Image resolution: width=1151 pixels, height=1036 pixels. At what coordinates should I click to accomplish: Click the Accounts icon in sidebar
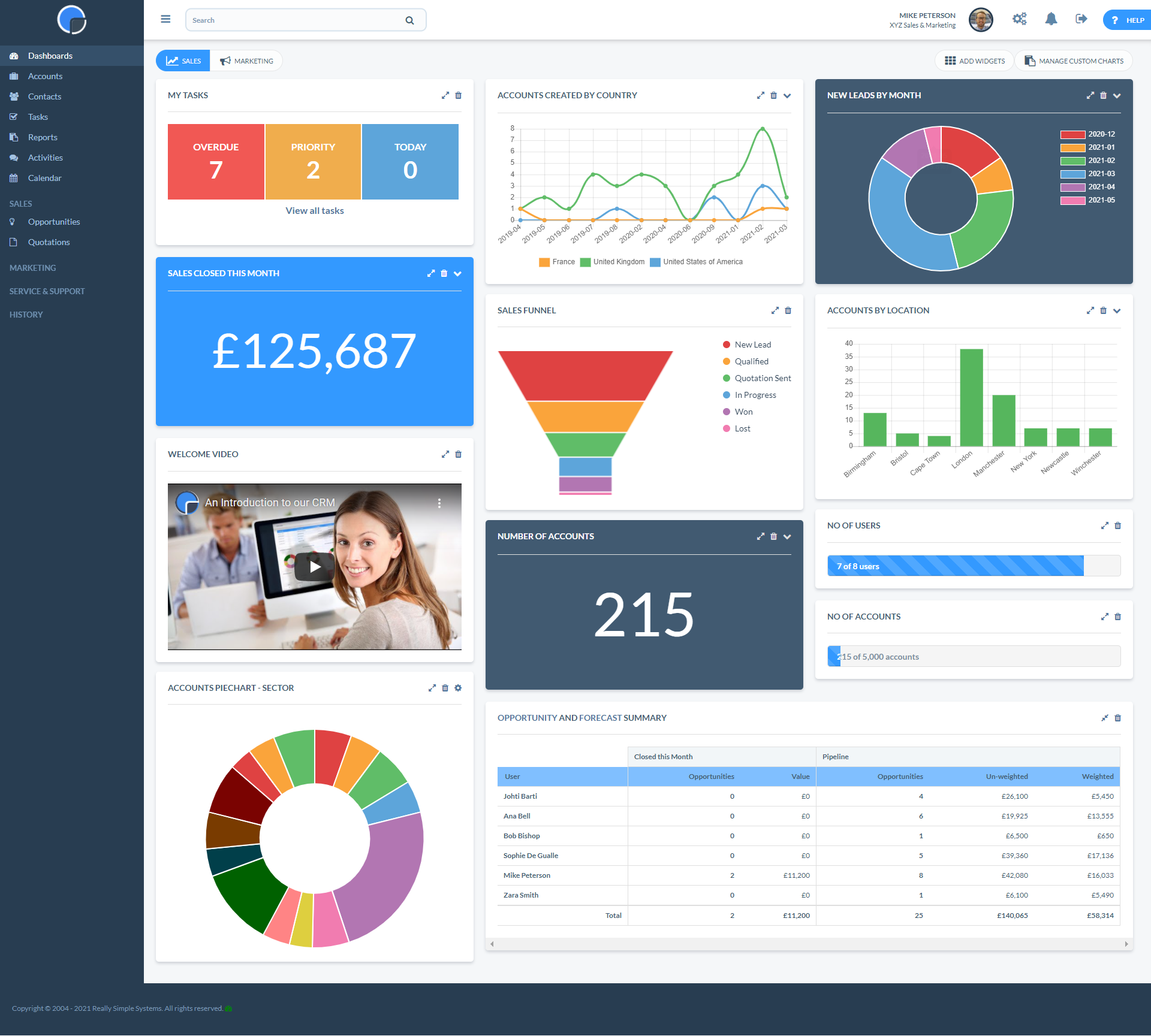[14, 76]
